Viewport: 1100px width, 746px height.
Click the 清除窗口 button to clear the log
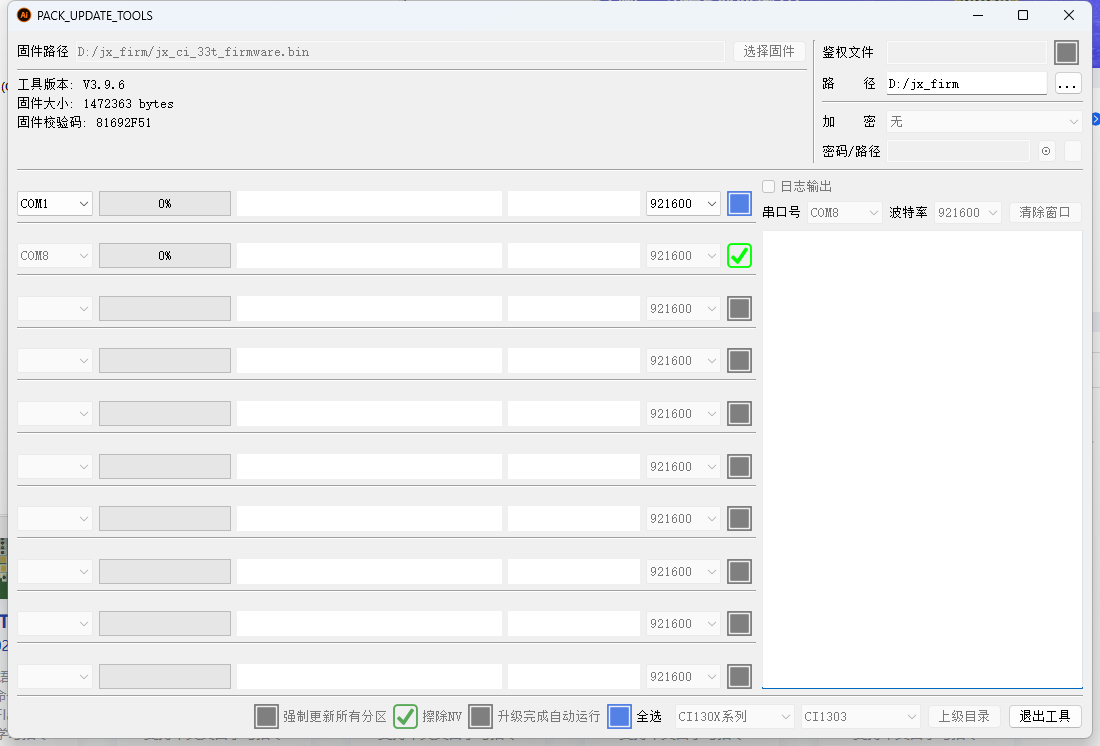pyautogui.click(x=1044, y=211)
